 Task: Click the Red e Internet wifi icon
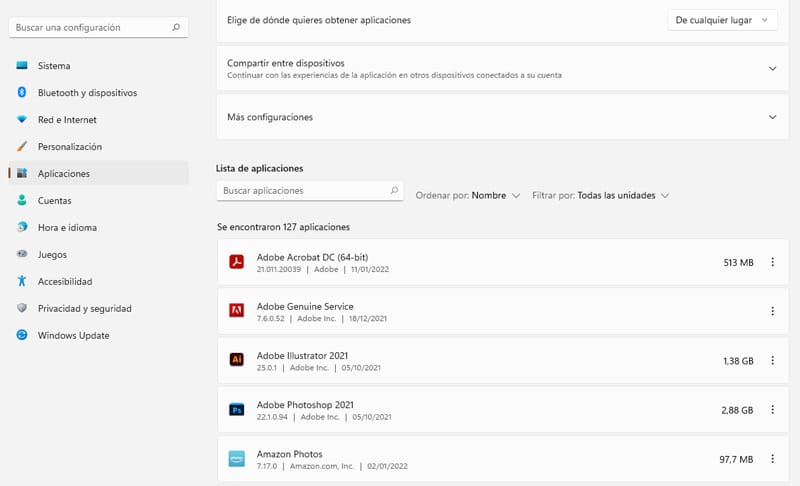coord(22,119)
